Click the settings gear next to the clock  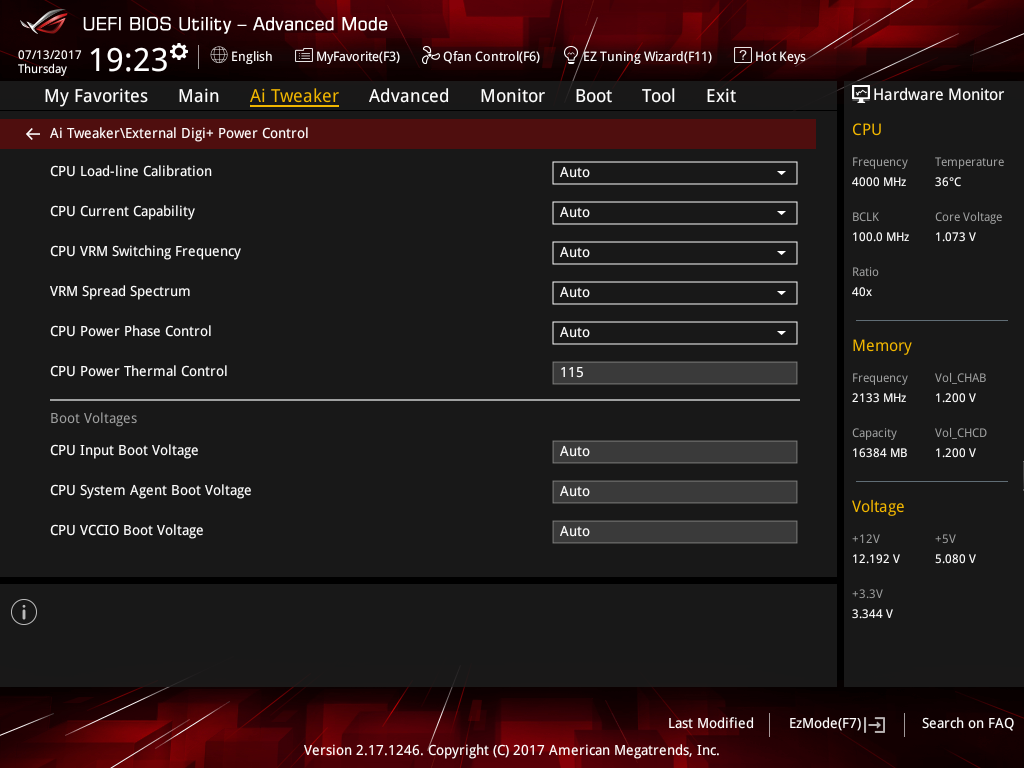(x=179, y=52)
